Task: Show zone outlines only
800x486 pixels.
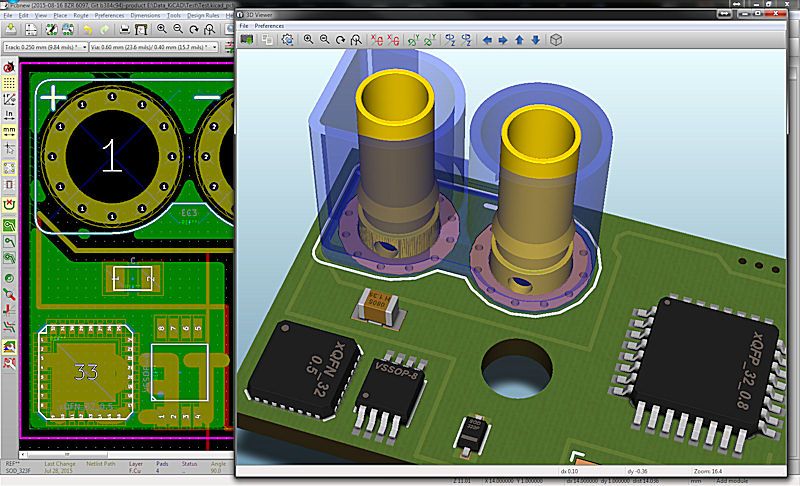Action: 9,258
